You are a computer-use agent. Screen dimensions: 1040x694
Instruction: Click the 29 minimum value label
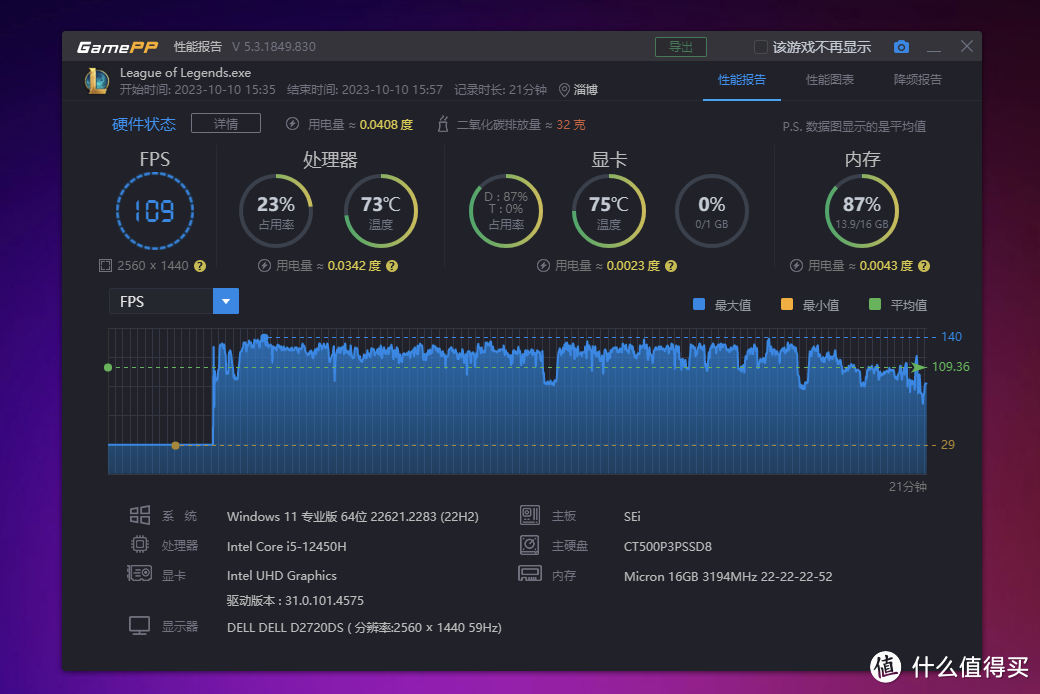pos(948,445)
